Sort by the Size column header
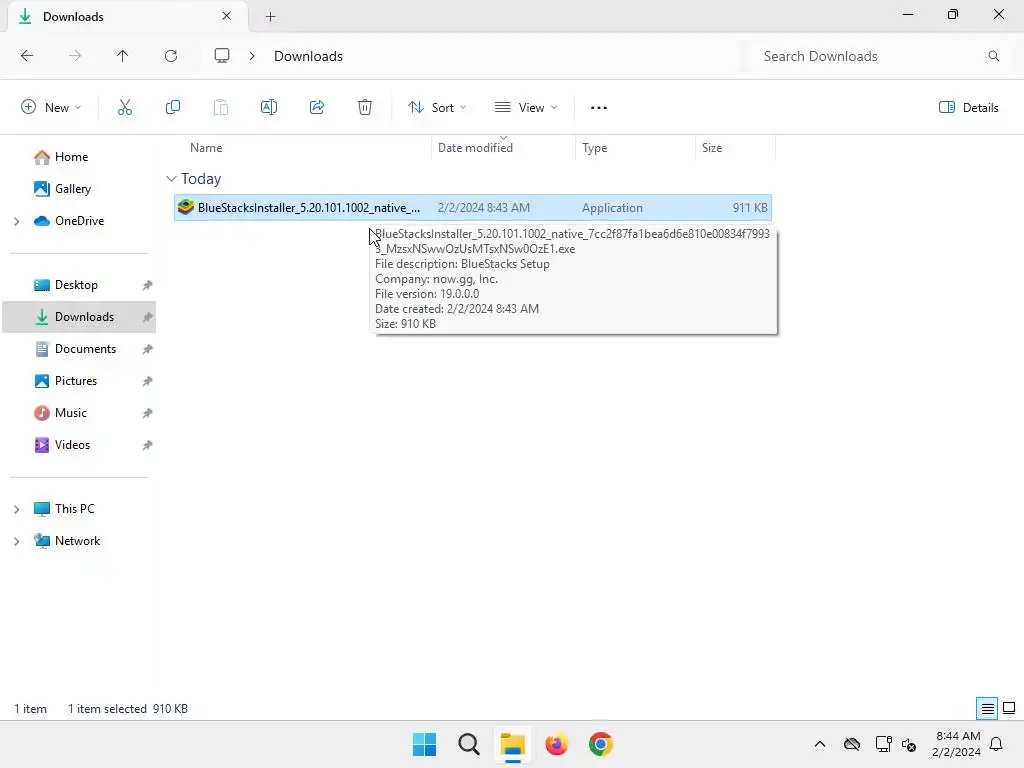 coord(712,148)
